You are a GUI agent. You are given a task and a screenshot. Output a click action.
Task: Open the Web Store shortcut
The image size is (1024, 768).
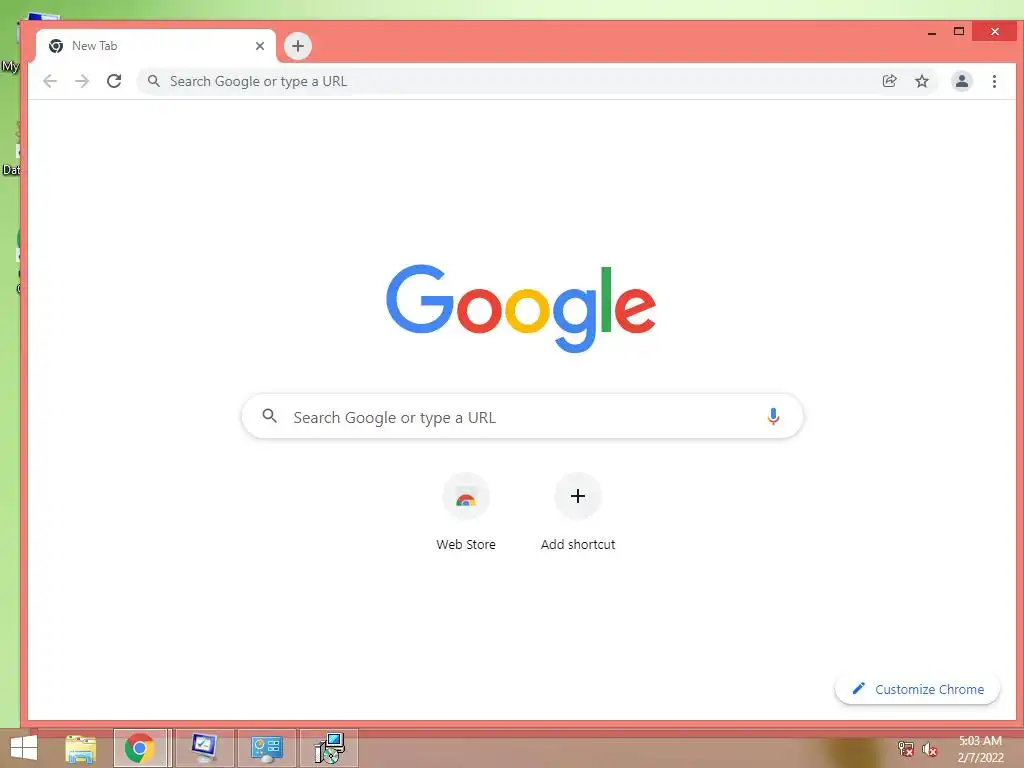466,512
